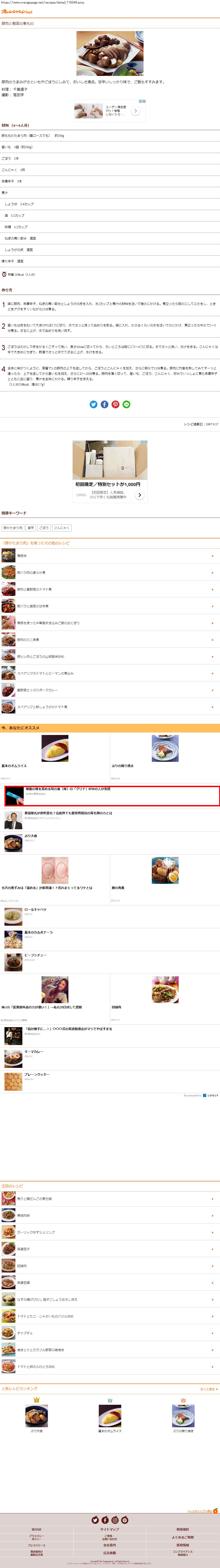The image size is (220, 1568).
Task: Share recipe via Pinterest icon
Action: point(115,404)
